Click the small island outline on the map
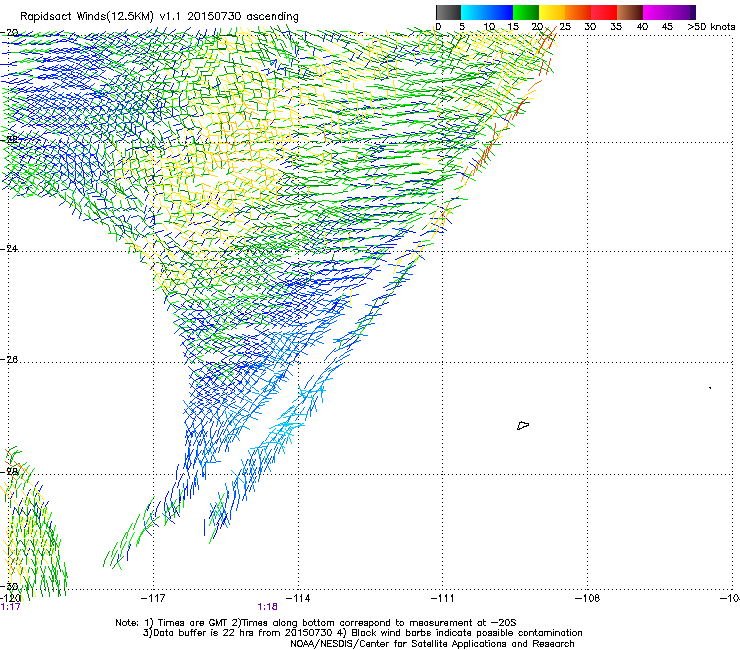740x650 pixels. (523, 426)
